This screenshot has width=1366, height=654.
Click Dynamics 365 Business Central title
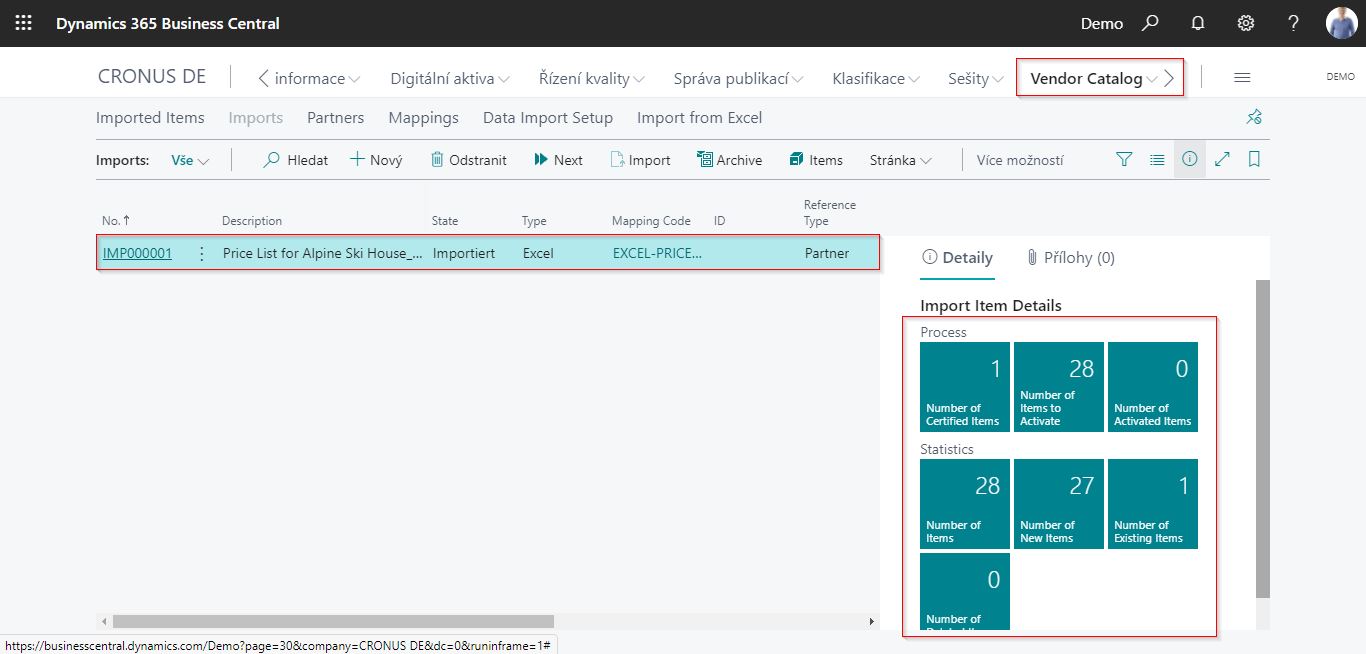168,23
